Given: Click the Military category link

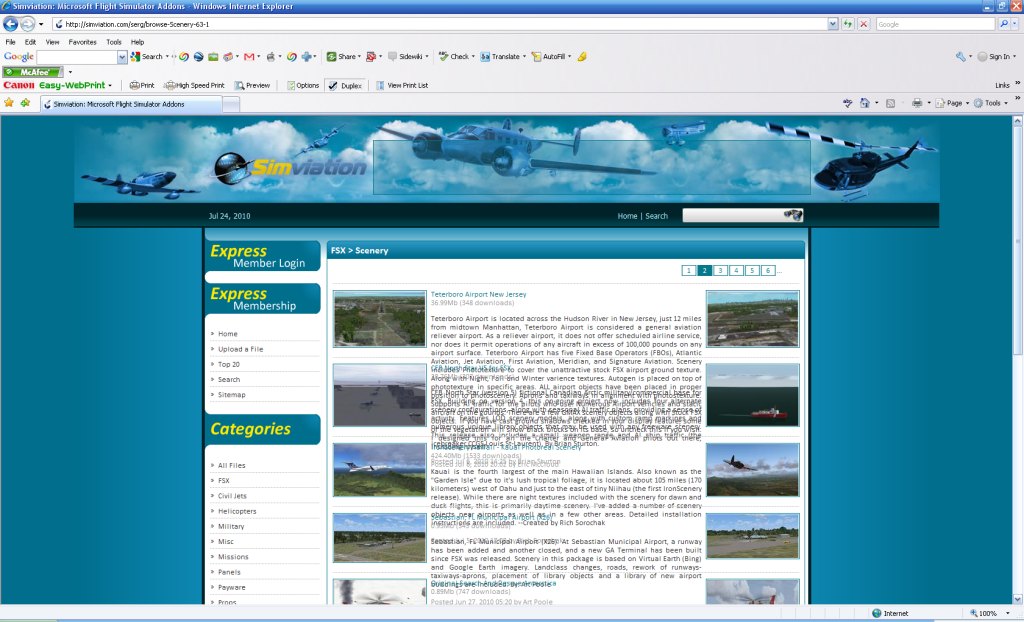Looking at the screenshot, I should pos(231,527).
